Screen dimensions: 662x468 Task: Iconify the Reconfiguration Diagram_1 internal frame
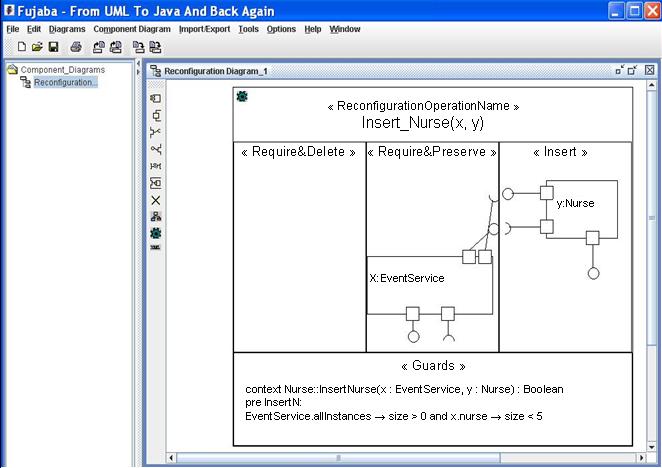(x=620, y=70)
